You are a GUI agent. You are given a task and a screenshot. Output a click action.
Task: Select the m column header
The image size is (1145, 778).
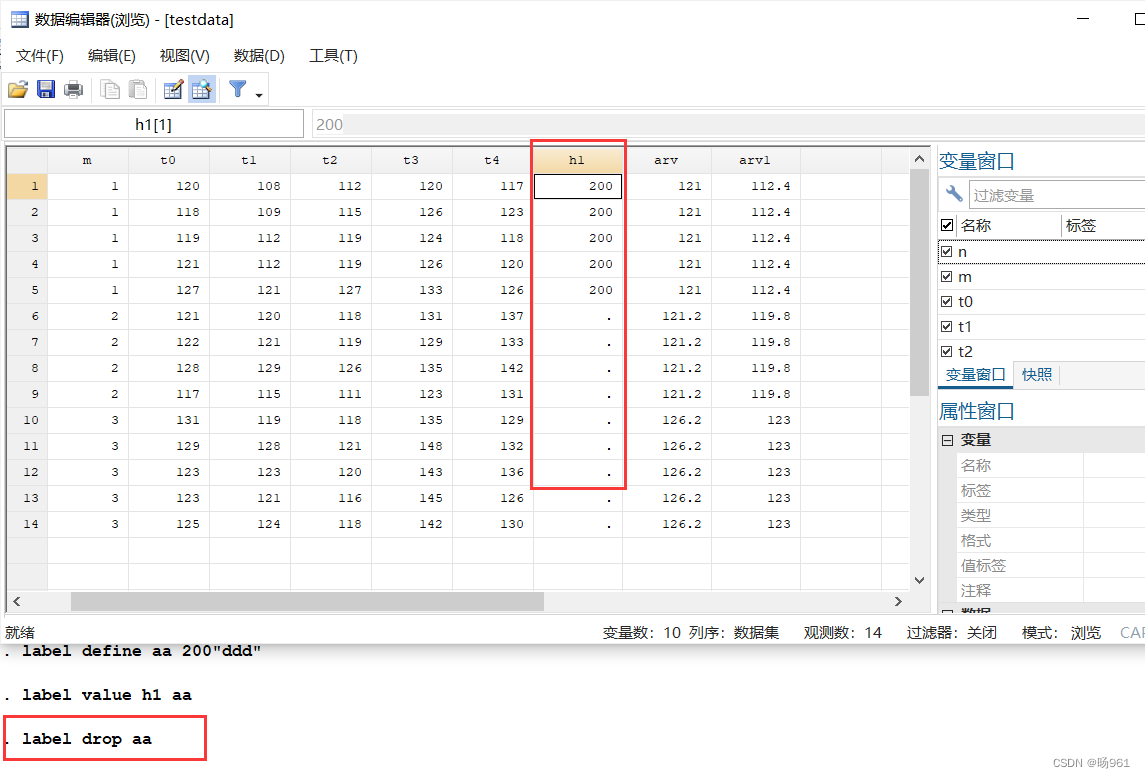coord(88,160)
